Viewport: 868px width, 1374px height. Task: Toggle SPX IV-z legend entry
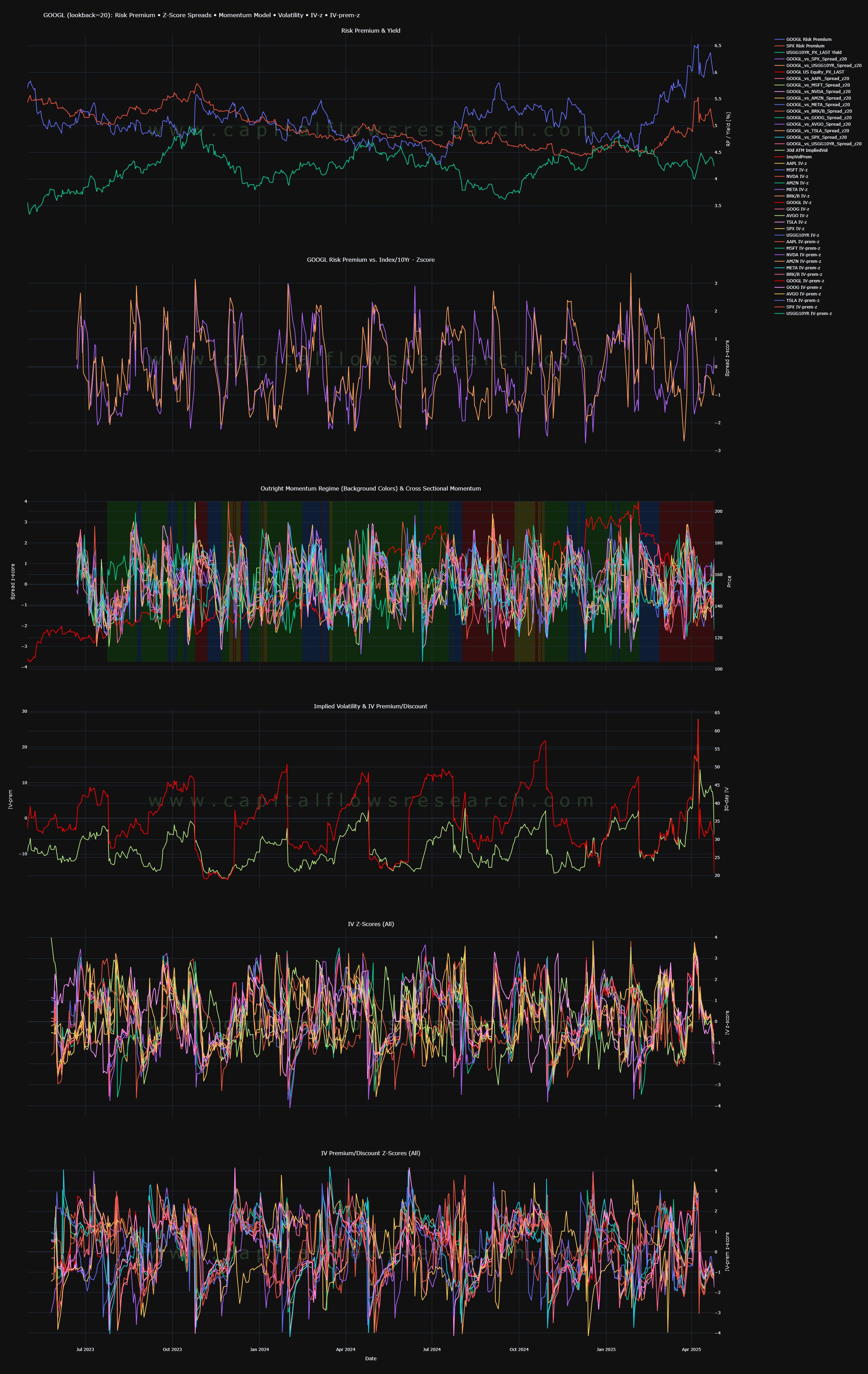coord(789,228)
